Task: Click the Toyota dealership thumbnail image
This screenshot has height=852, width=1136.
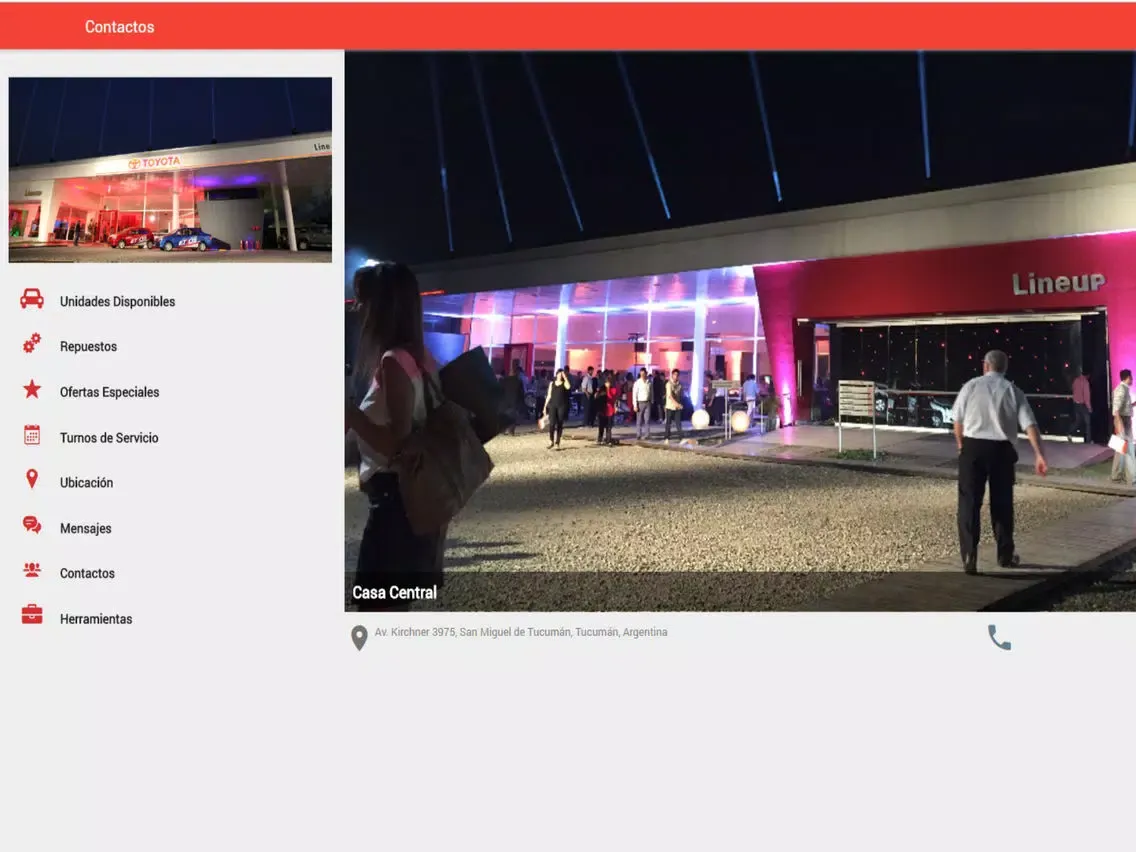Action: [x=170, y=170]
